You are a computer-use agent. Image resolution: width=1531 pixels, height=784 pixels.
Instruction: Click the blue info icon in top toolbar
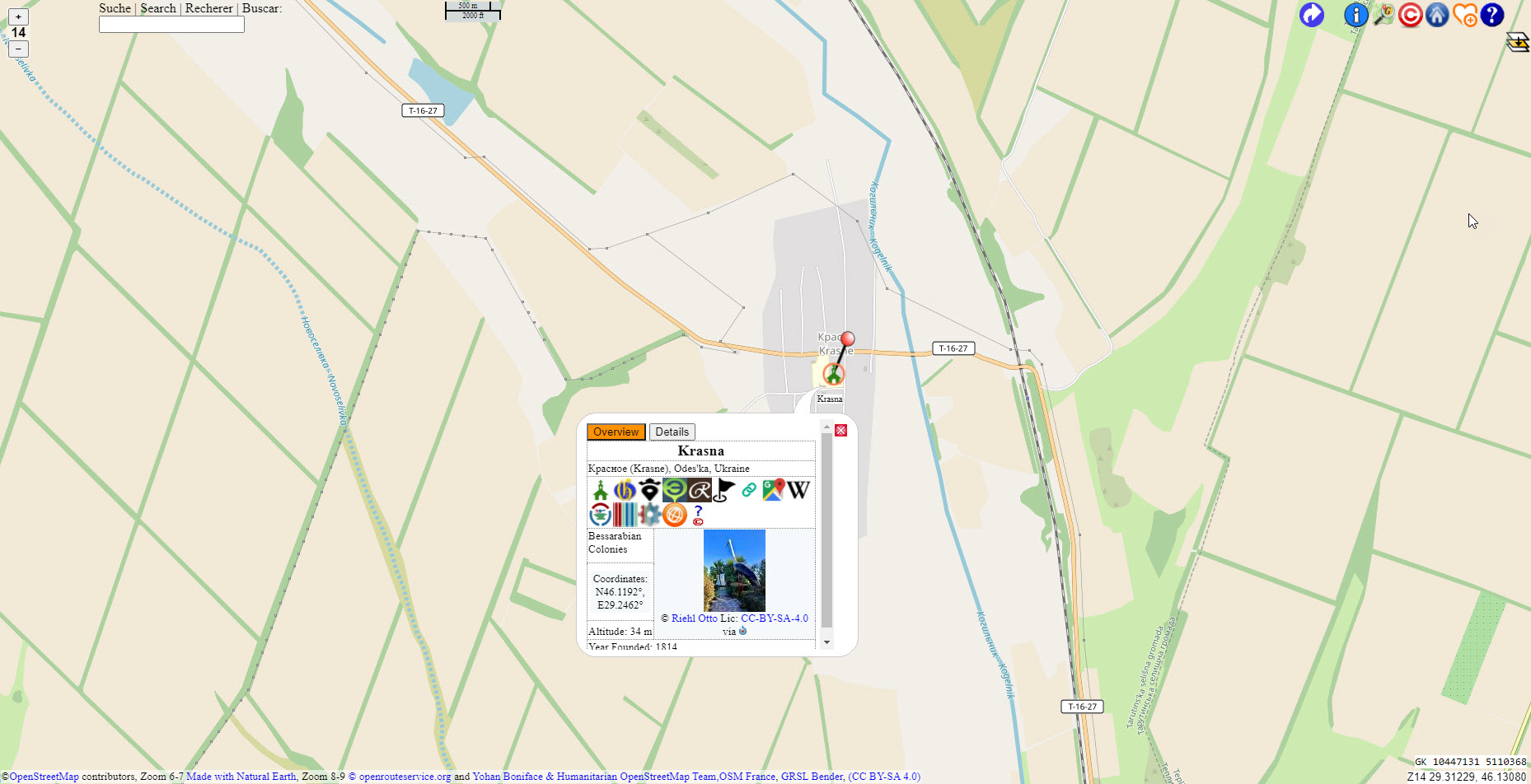(x=1355, y=14)
